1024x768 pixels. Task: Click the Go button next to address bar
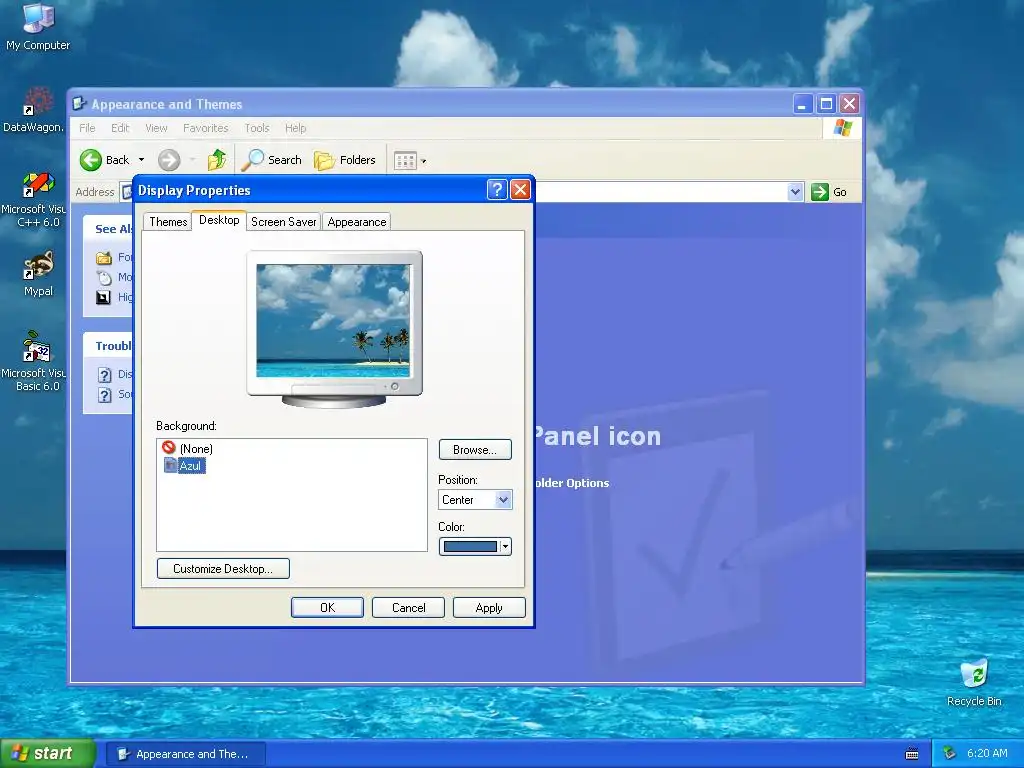click(x=829, y=192)
